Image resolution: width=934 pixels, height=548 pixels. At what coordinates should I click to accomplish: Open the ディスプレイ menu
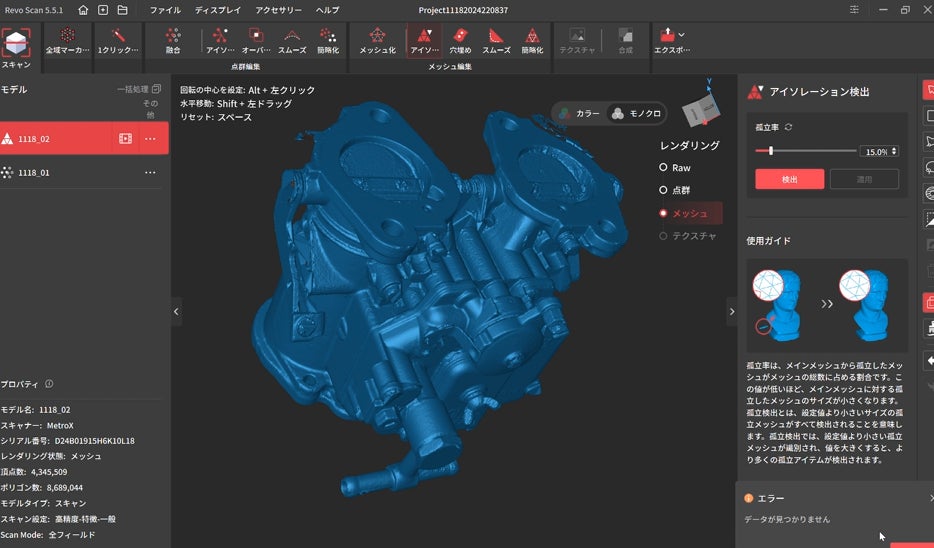click(x=218, y=10)
